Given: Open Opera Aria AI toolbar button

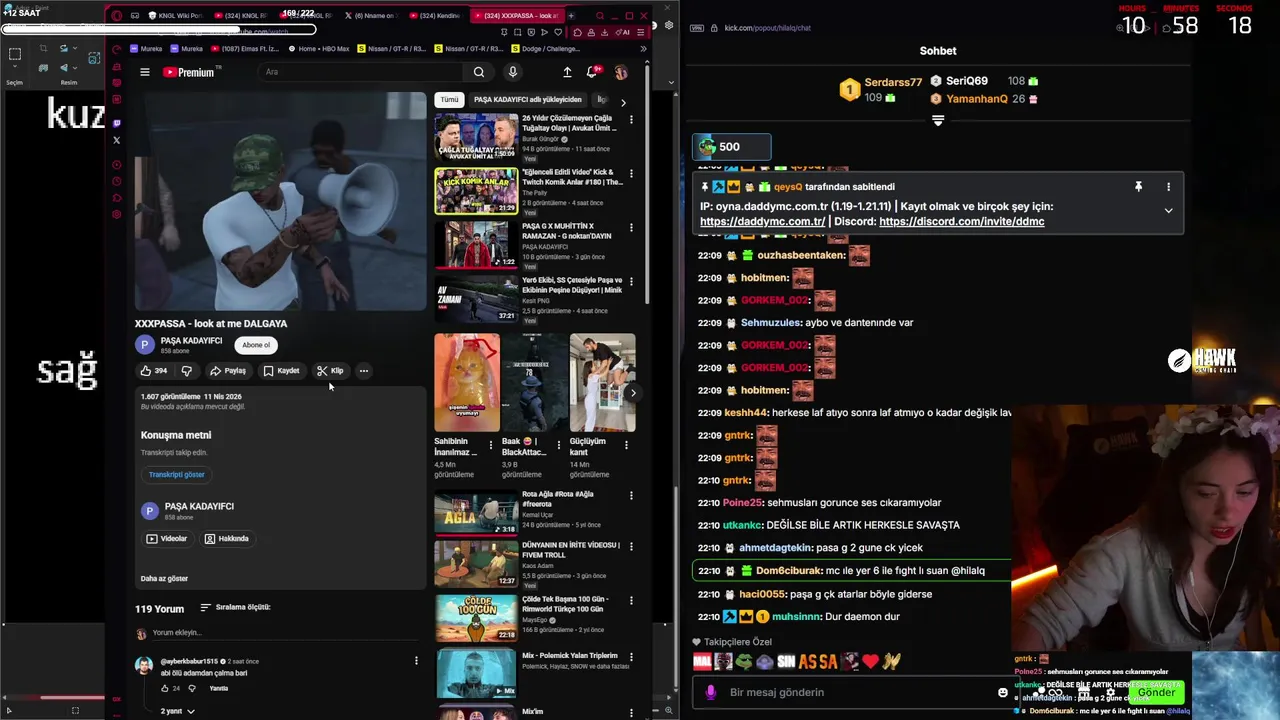Looking at the screenshot, I should coord(622,32).
